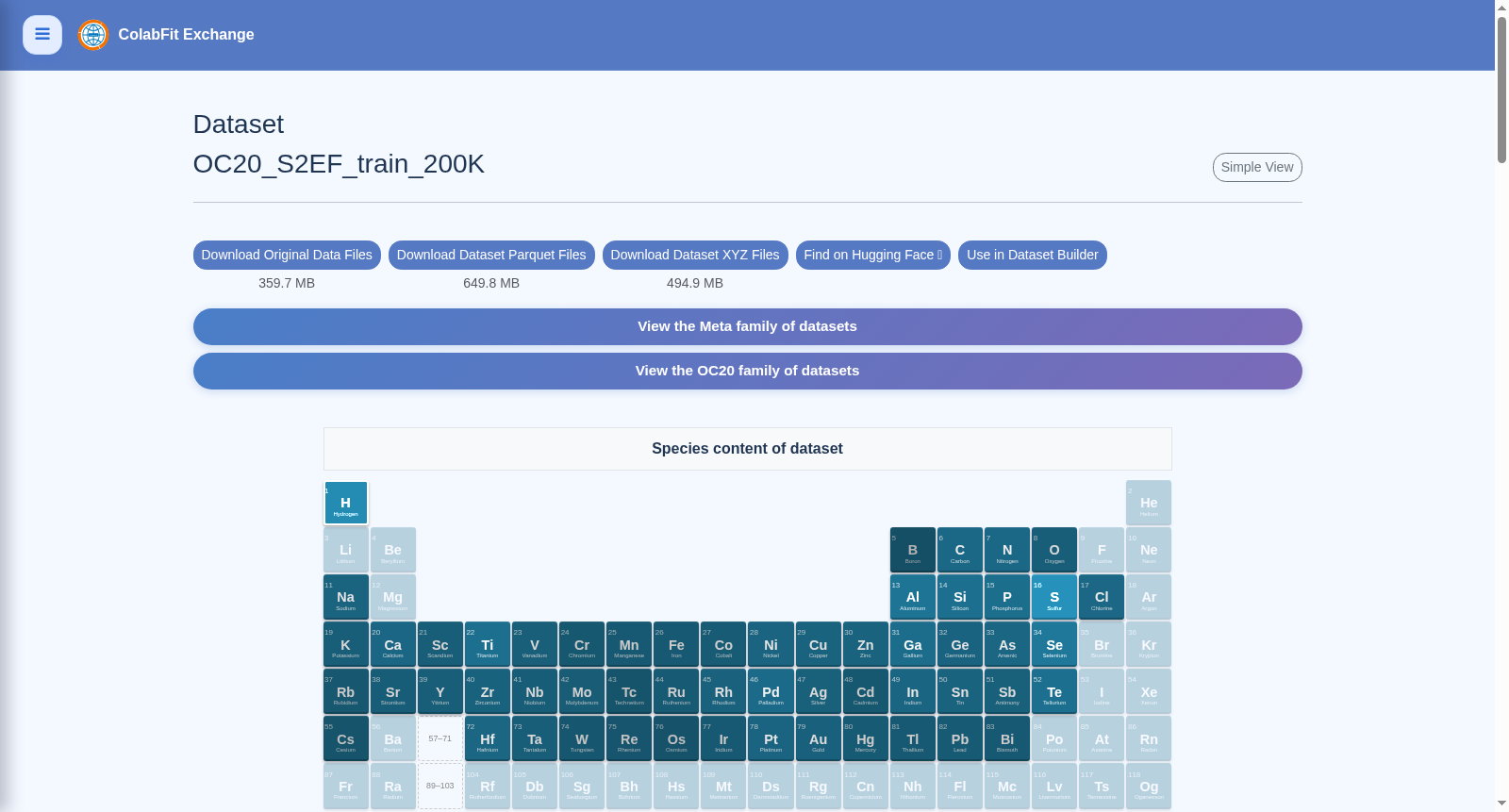The height and width of the screenshot is (812, 1509).
Task: Click the 494.9 MB file size text
Action: pos(695,283)
